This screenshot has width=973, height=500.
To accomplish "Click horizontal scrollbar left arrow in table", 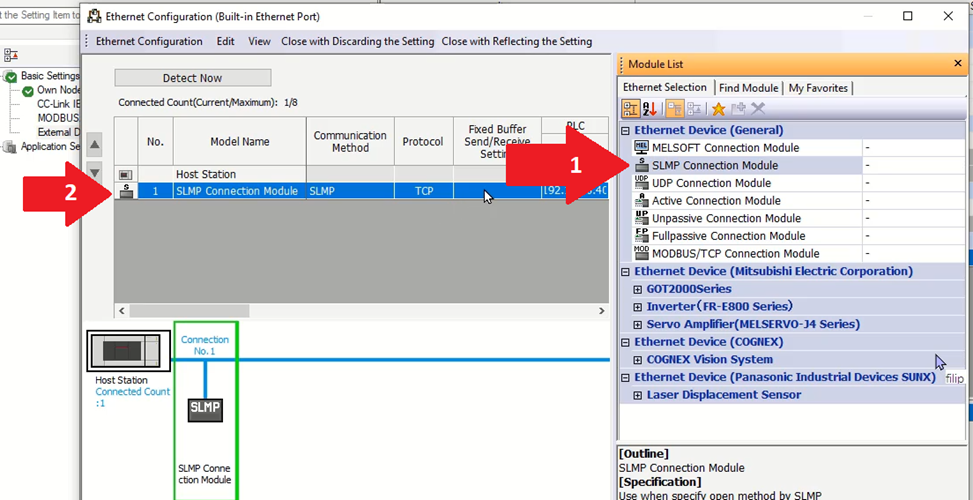I will pos(122,311).
